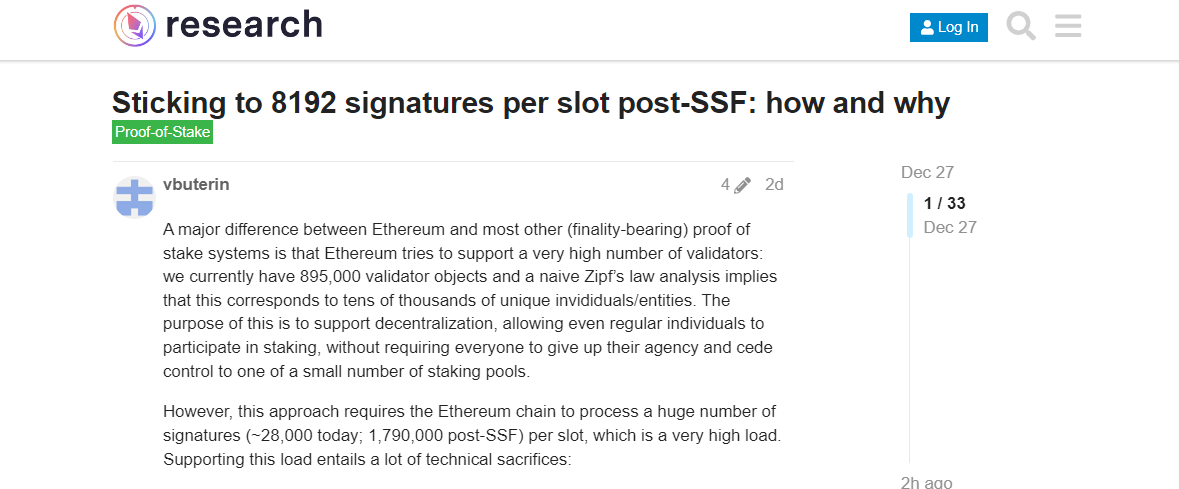Jump to latest post 2h ago

click(926, 481)
